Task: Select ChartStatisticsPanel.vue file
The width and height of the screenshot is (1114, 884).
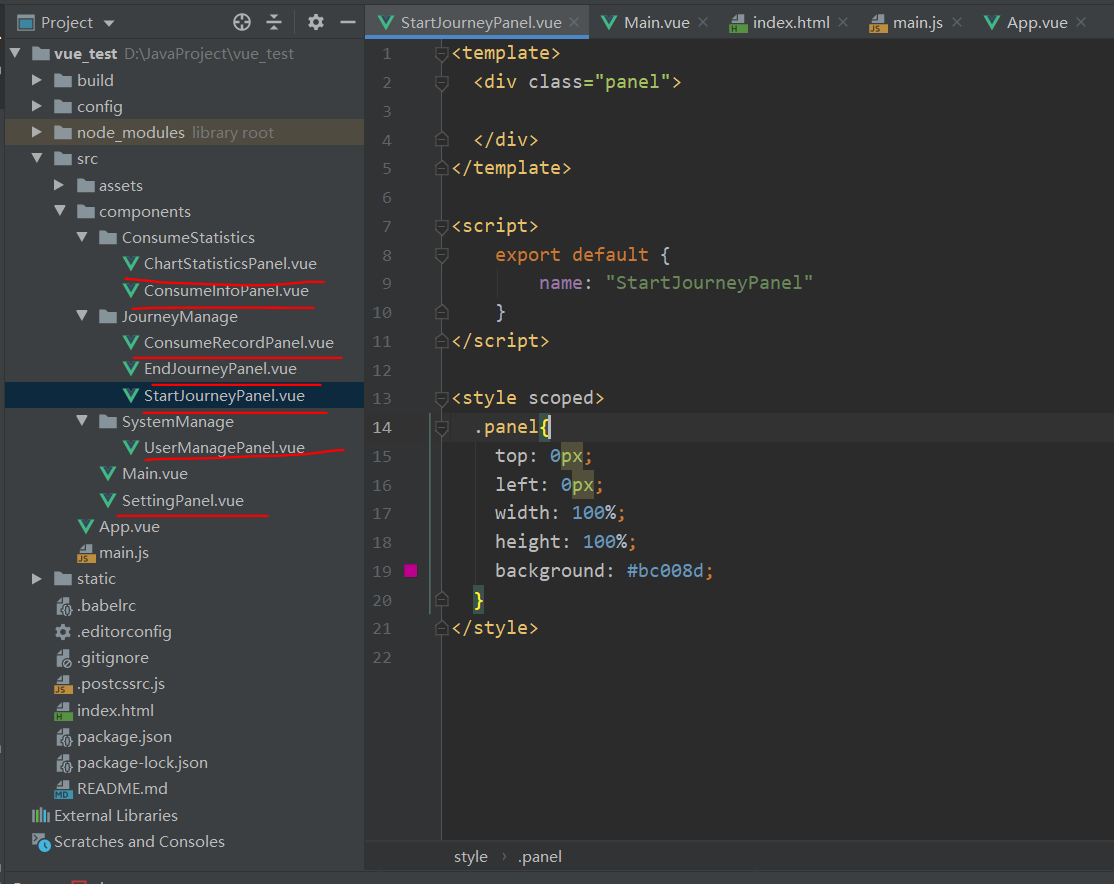Action: (230, 264)
